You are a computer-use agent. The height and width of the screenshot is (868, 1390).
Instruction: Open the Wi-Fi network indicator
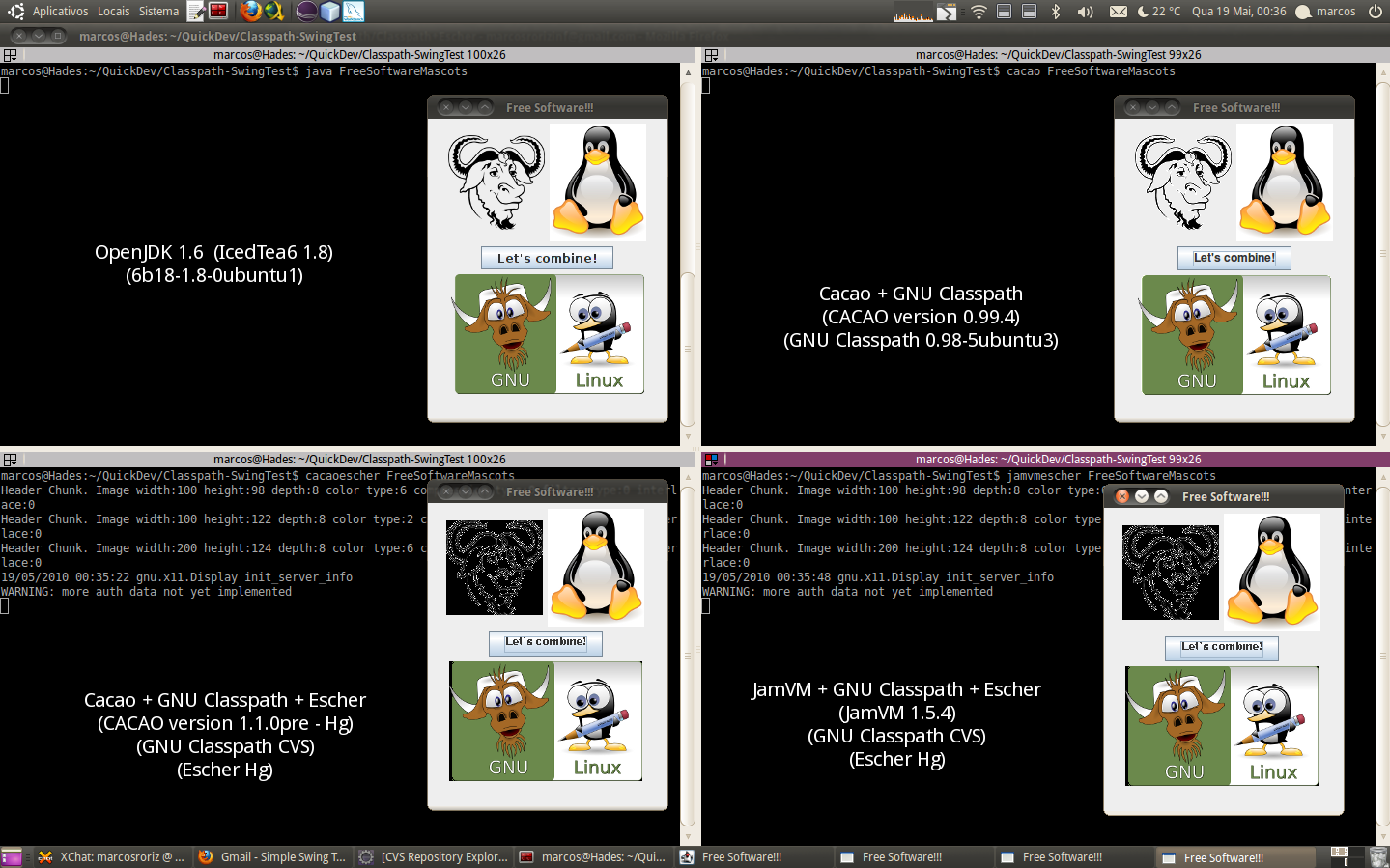coord(979,12)
